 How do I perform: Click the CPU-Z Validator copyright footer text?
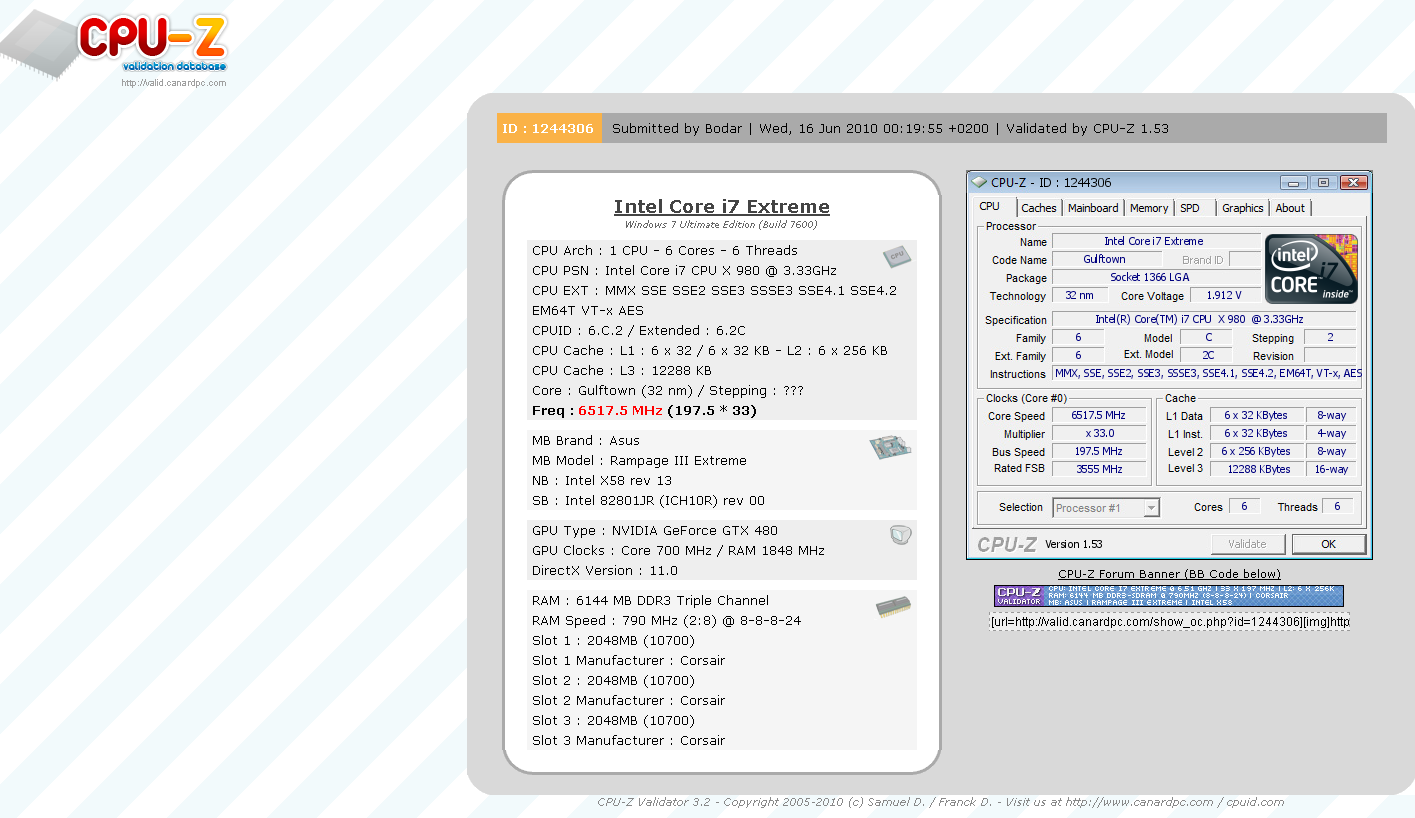pyautogui.click(x=940, y=802)
